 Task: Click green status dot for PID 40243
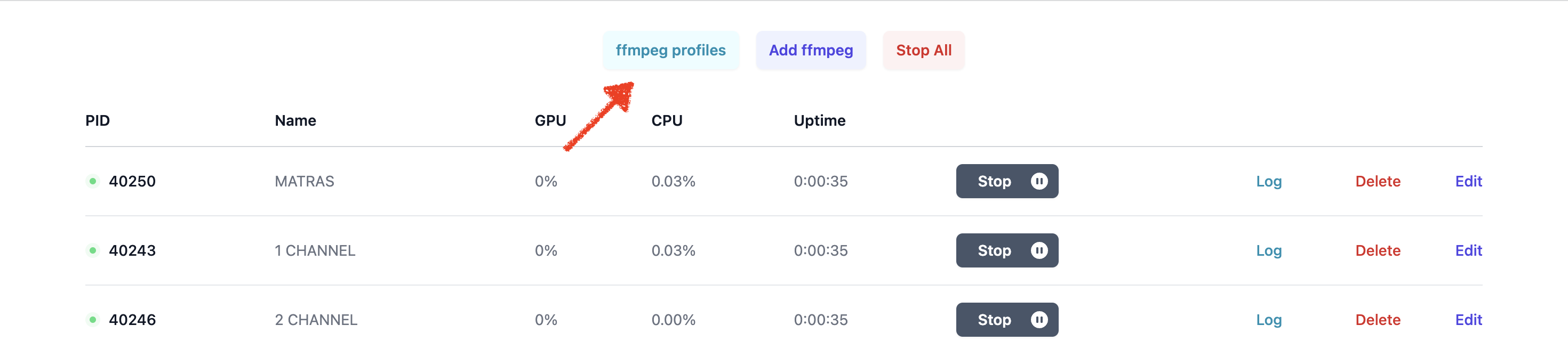pyautogui.click(x=92, y=250)
